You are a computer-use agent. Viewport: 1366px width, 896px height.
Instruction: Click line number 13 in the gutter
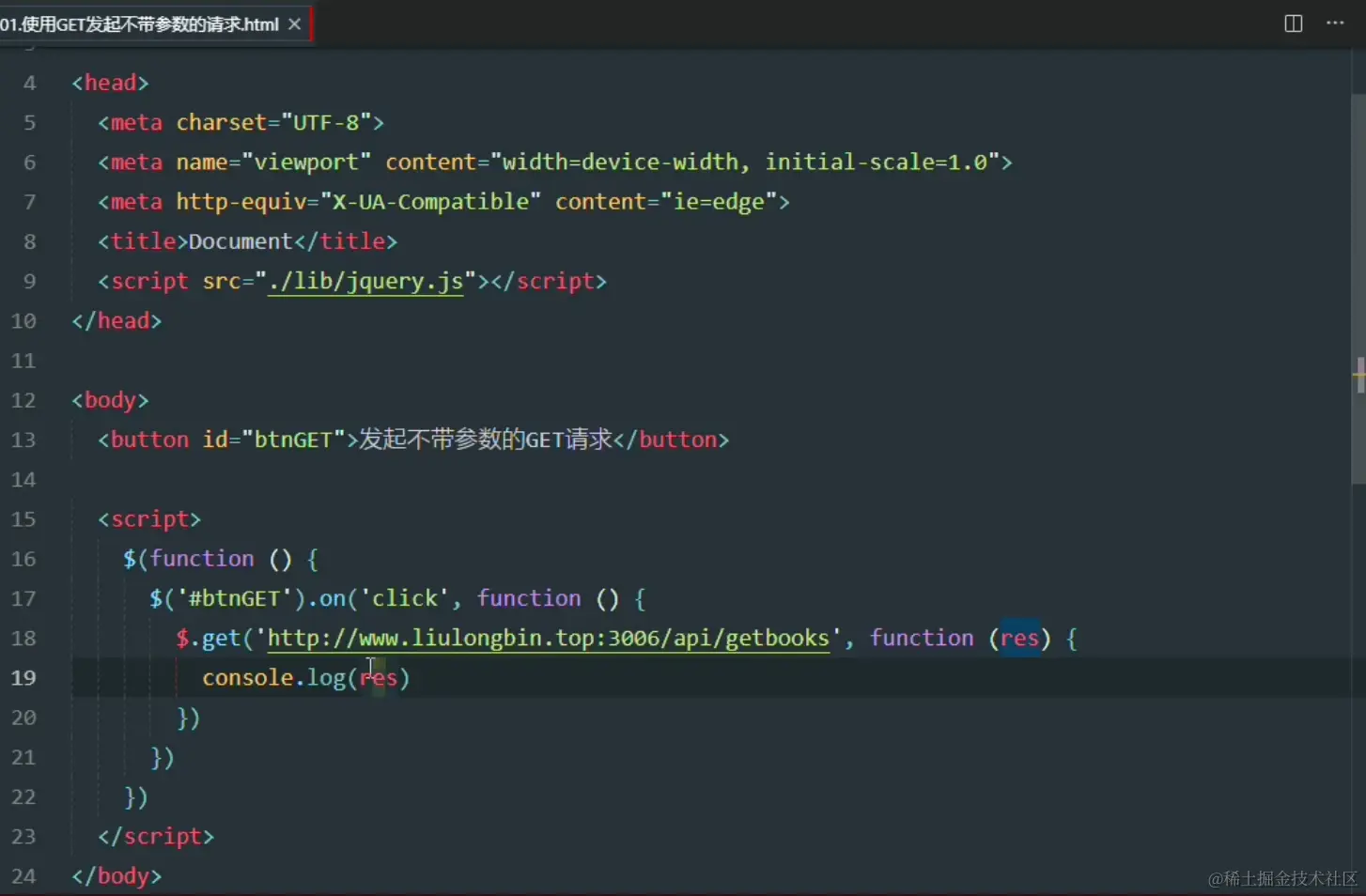23,440
